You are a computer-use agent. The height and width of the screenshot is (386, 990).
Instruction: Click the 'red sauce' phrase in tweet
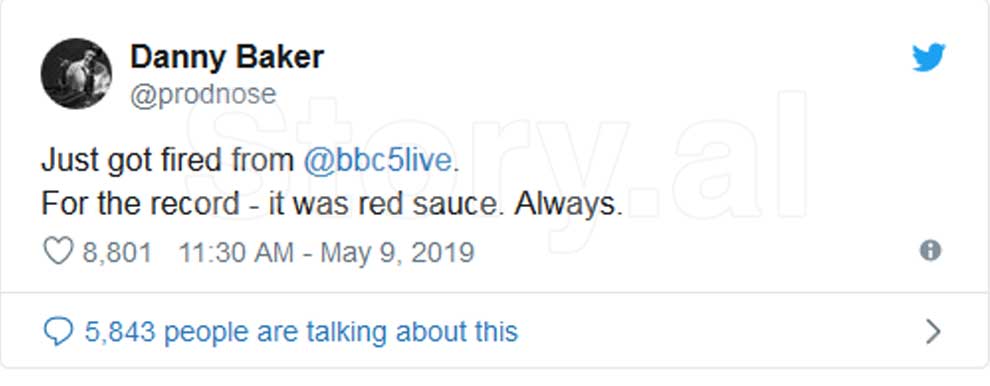(x=438, y=205)
